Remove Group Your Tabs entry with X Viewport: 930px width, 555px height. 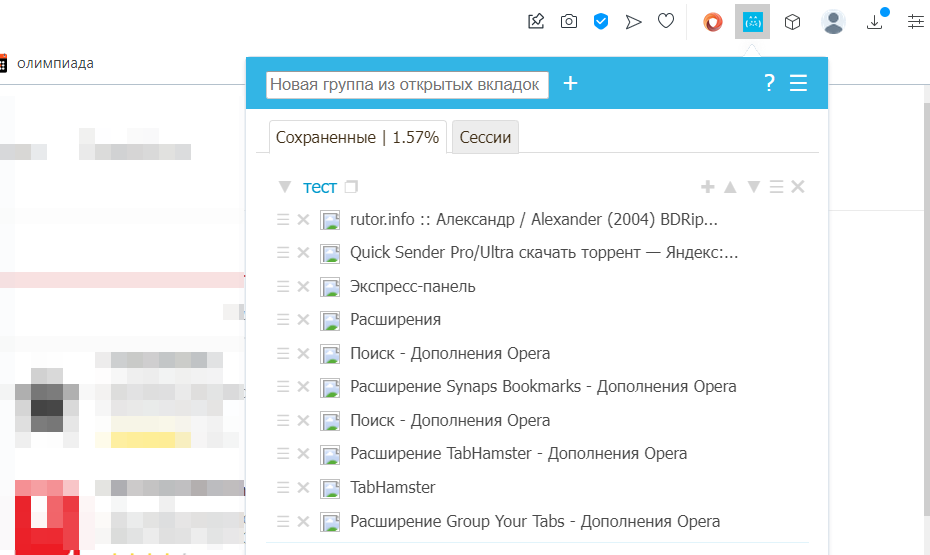point(303,521)
